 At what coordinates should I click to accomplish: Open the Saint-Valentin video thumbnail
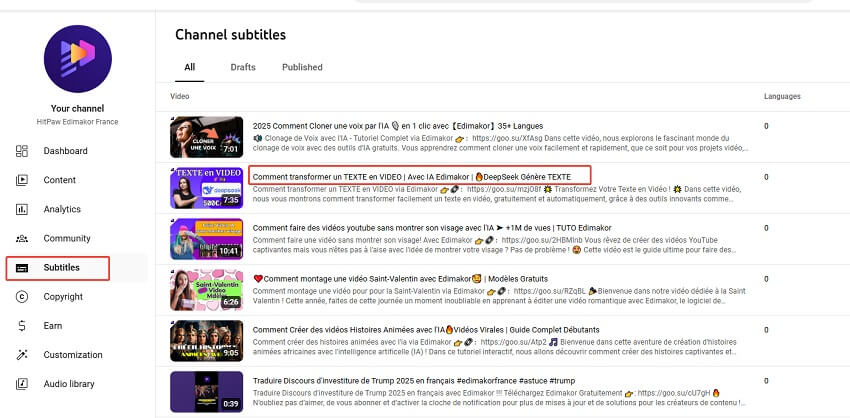(x=207, y=290)
